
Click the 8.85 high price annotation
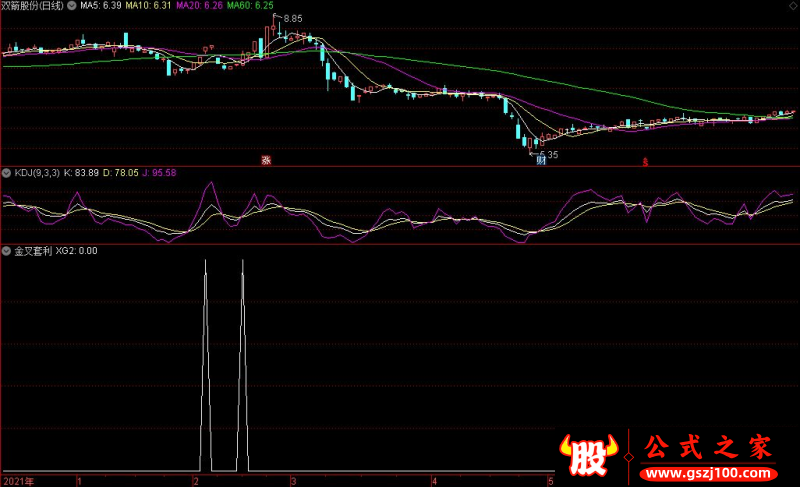tap(292, 19)
